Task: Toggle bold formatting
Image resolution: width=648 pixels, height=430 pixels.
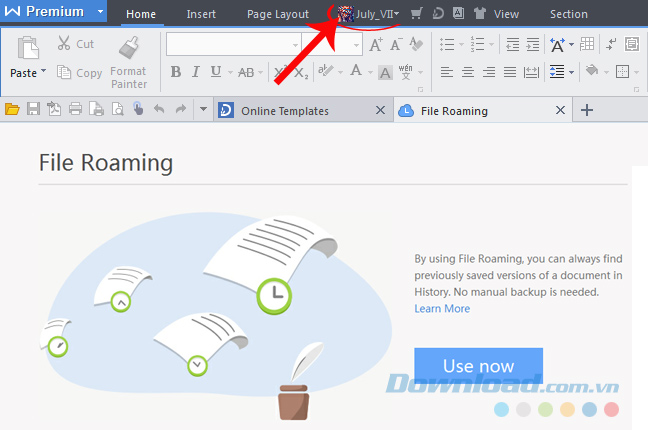Action: pos(176,72)
